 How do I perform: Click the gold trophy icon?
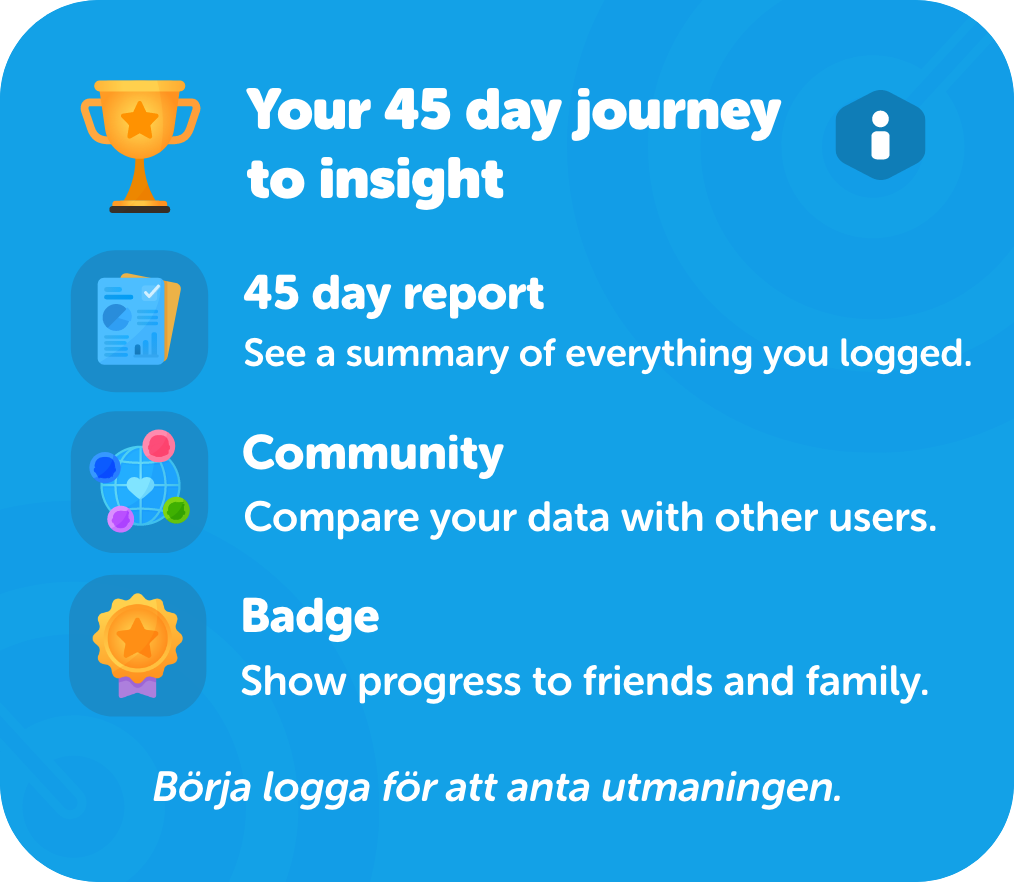(x=140, y=145)
